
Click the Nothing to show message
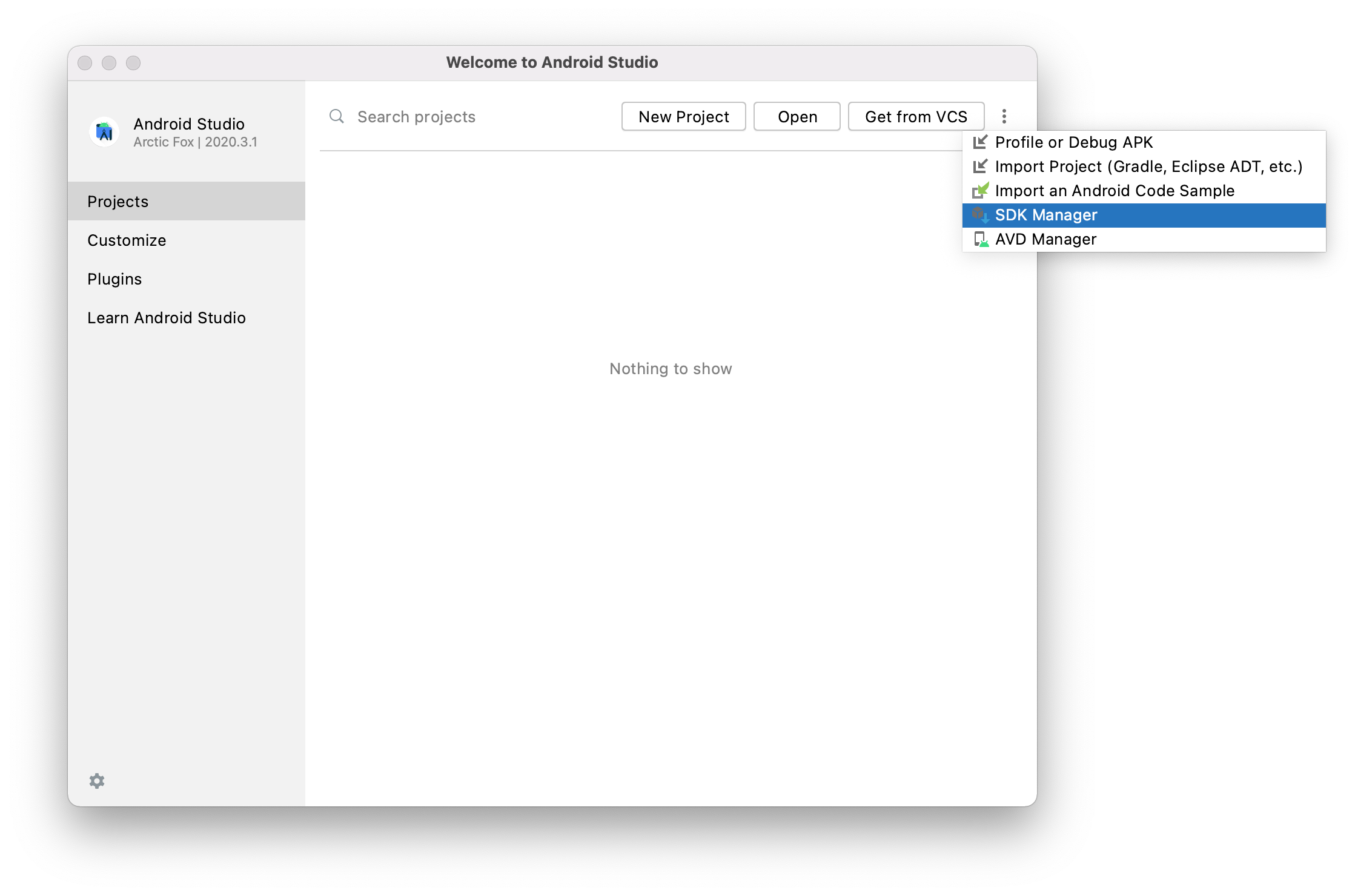pos(671,369)
